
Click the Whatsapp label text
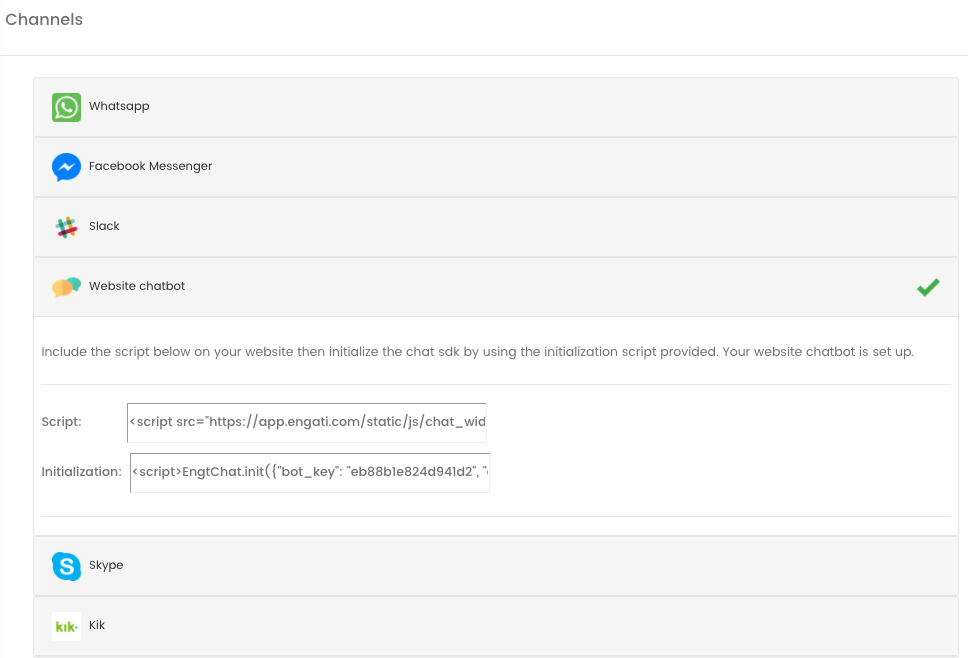click(119, 106)
